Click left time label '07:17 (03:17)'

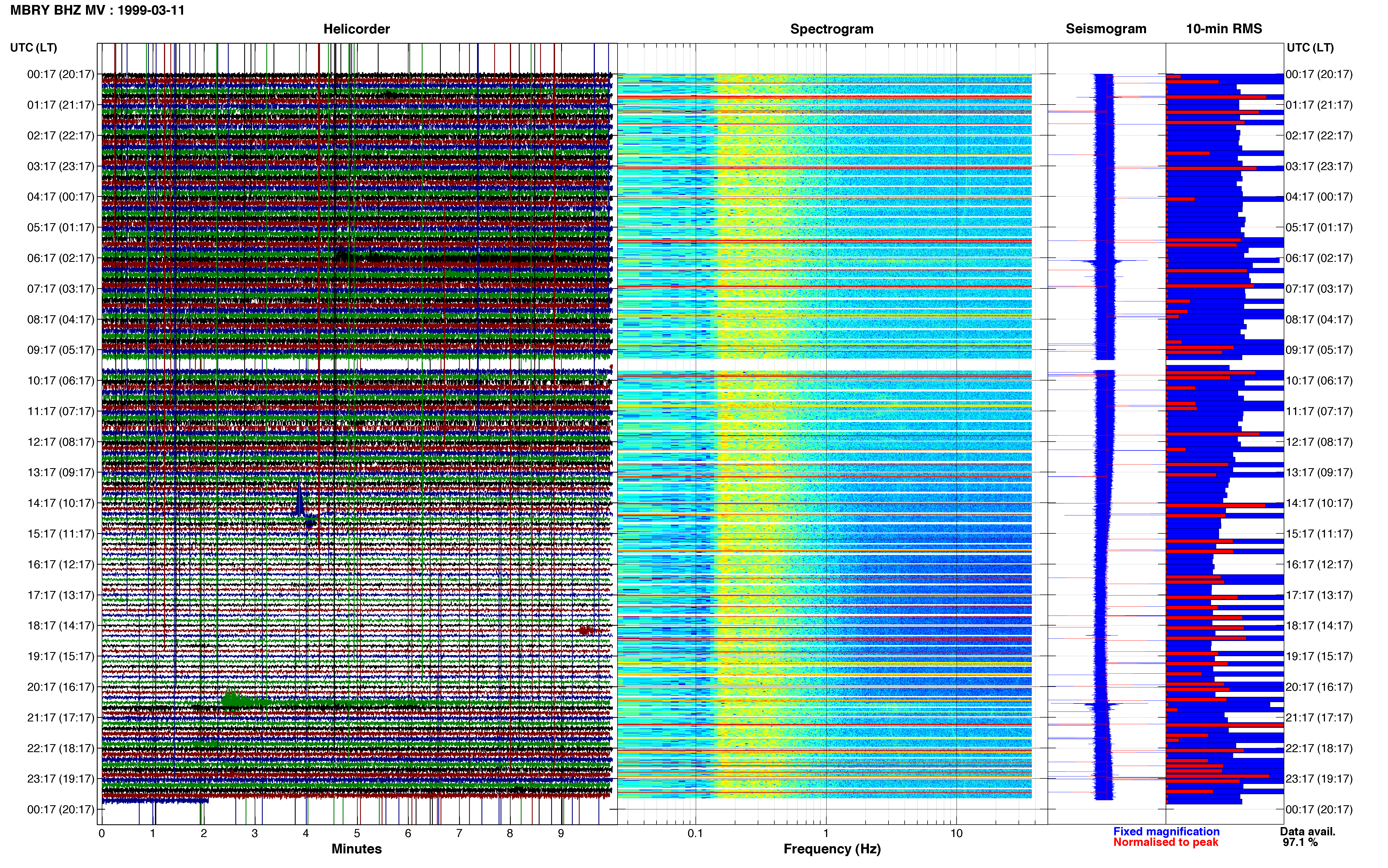[61, 289]
